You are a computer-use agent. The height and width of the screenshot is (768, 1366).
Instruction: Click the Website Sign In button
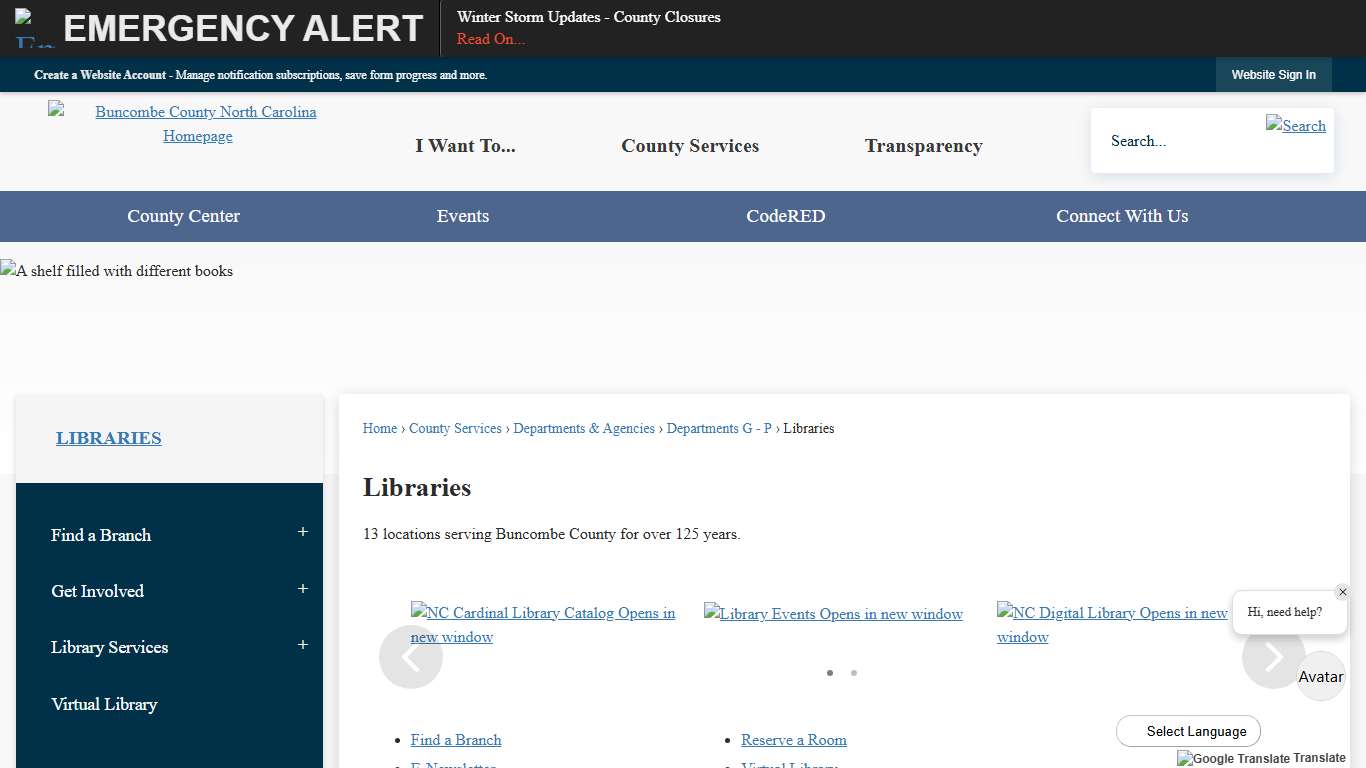click(x=1273, y=75)
